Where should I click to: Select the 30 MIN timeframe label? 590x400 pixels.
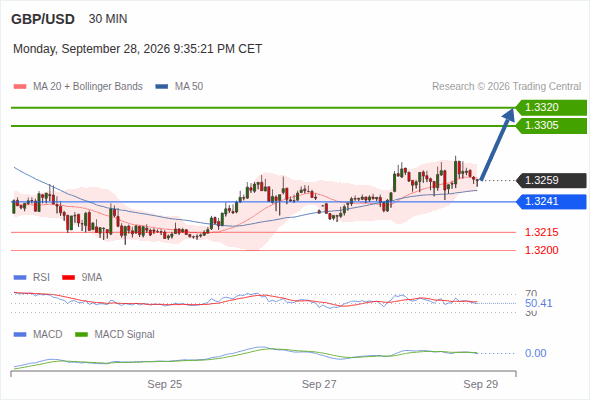(x=108, y=19)
